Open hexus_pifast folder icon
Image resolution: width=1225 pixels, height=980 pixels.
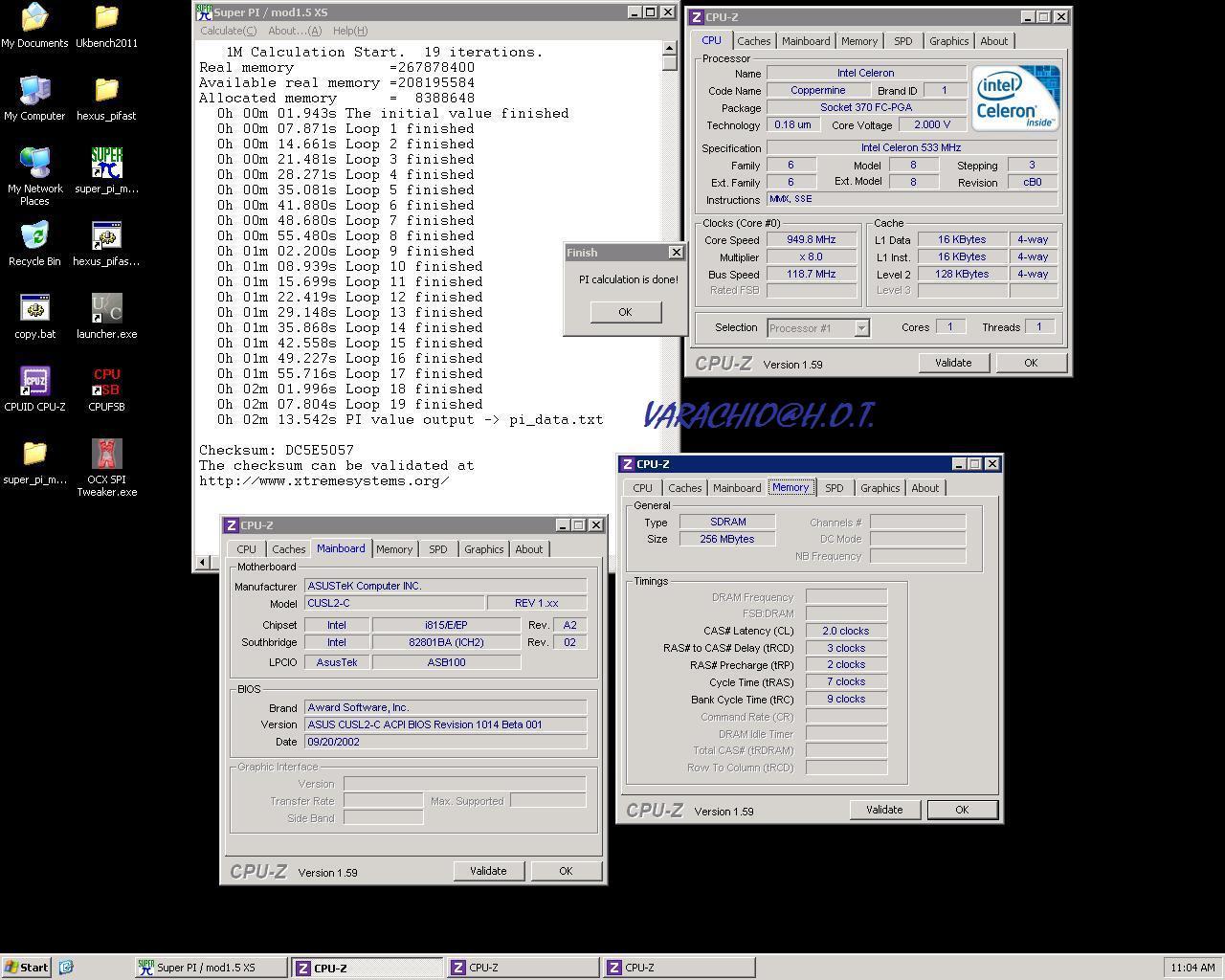(106, 99)
